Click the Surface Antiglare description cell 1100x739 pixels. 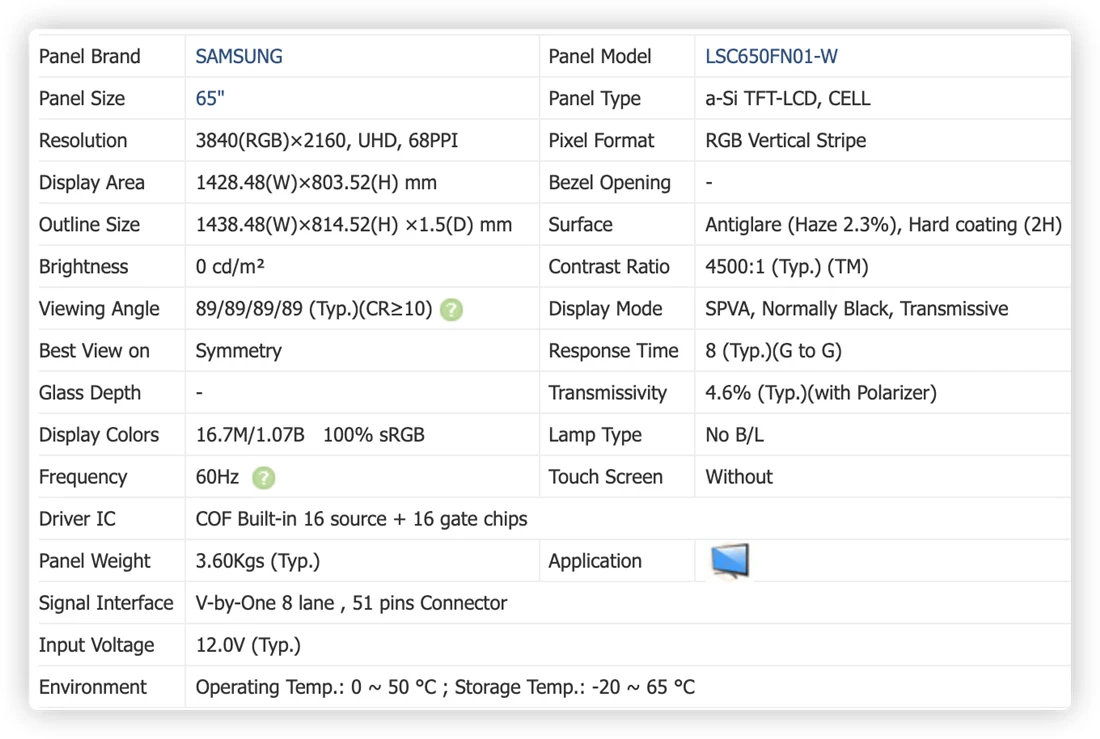click(x=883, y=225)
